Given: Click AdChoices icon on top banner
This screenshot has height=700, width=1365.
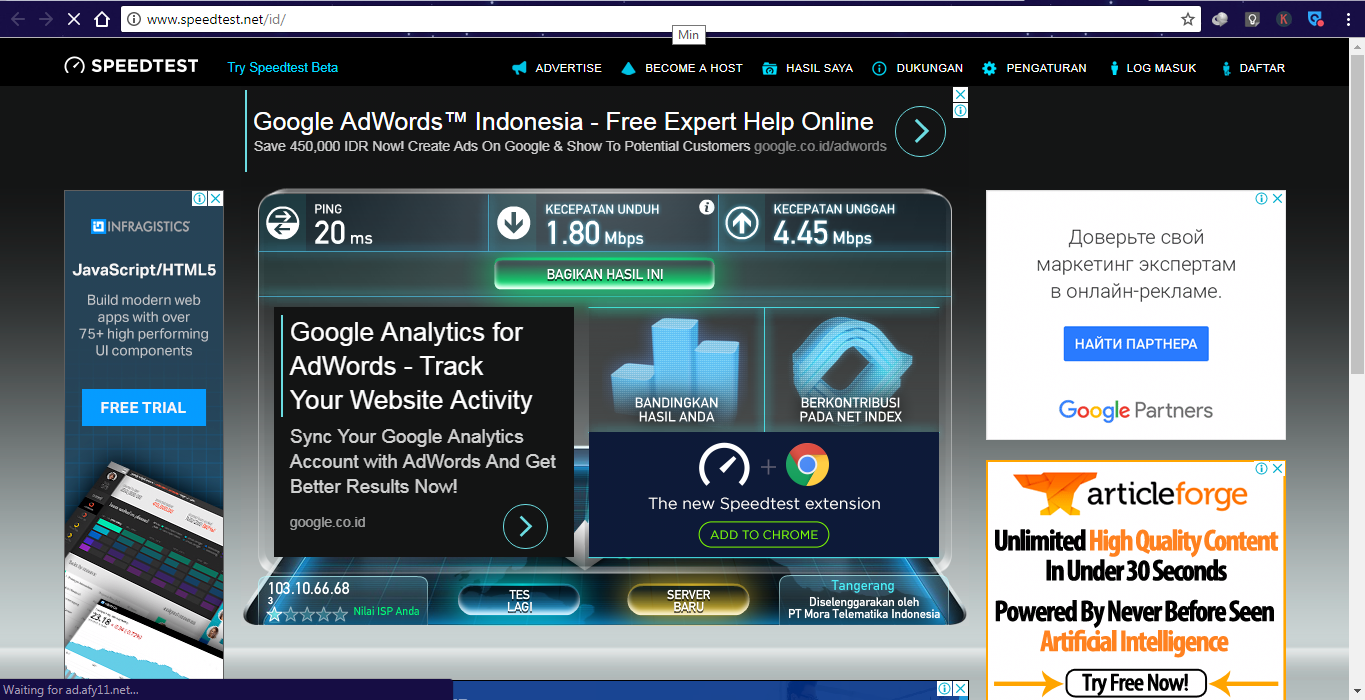Looking at the screenshot, I should (x=960, y=110).
